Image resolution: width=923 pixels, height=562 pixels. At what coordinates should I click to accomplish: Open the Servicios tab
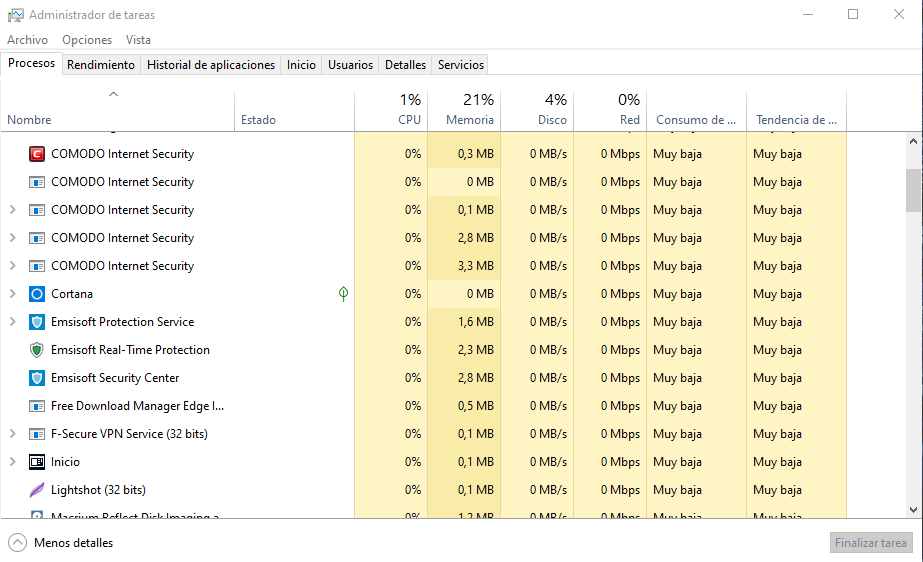pos(461,65)
